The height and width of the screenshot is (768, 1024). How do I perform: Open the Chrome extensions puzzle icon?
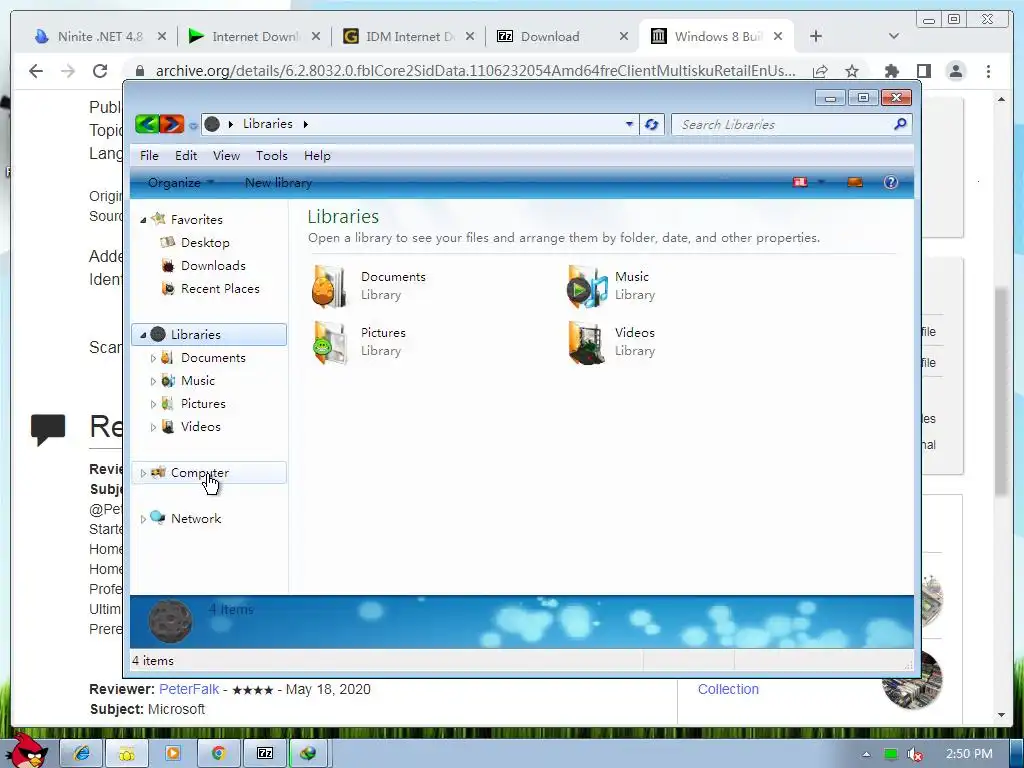[891, 71]
